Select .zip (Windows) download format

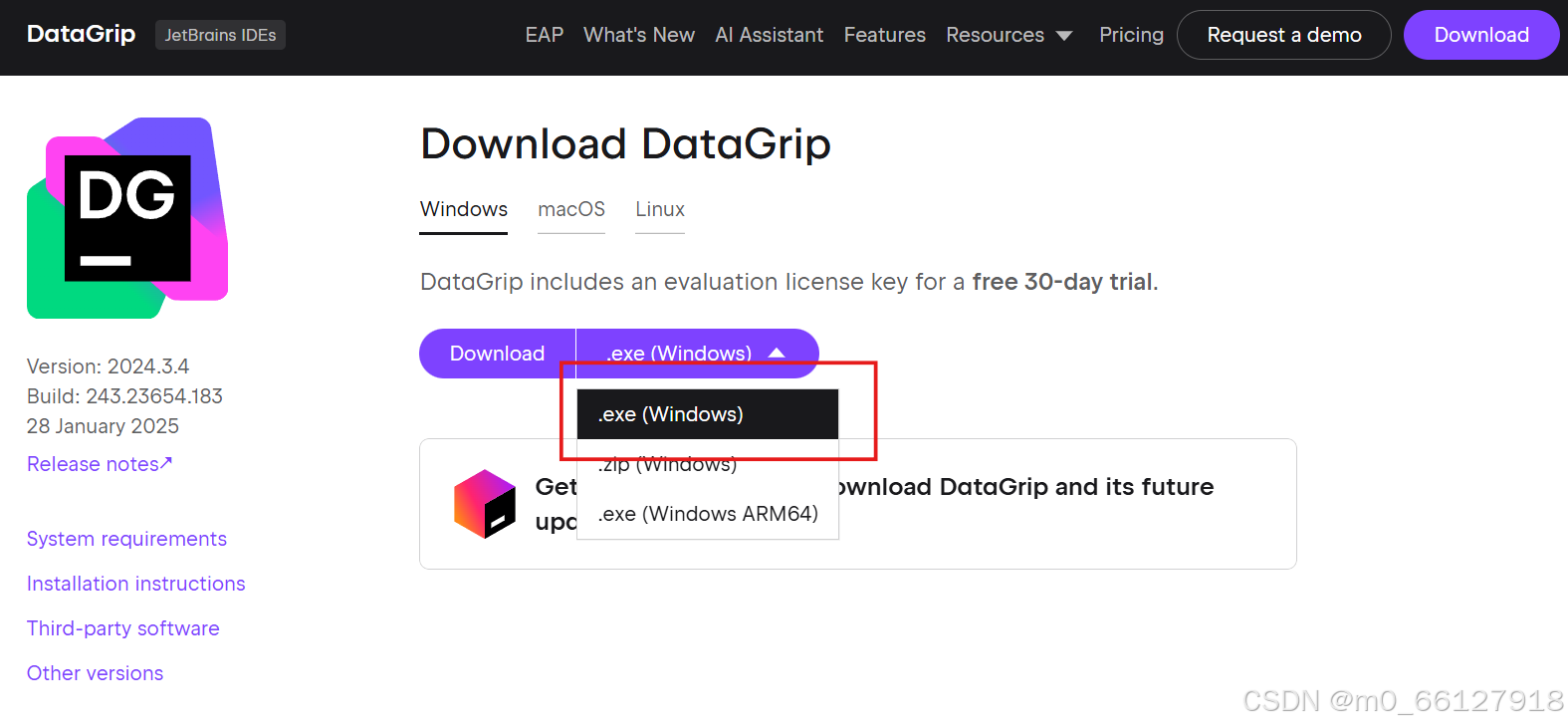[x=665, y=463]
